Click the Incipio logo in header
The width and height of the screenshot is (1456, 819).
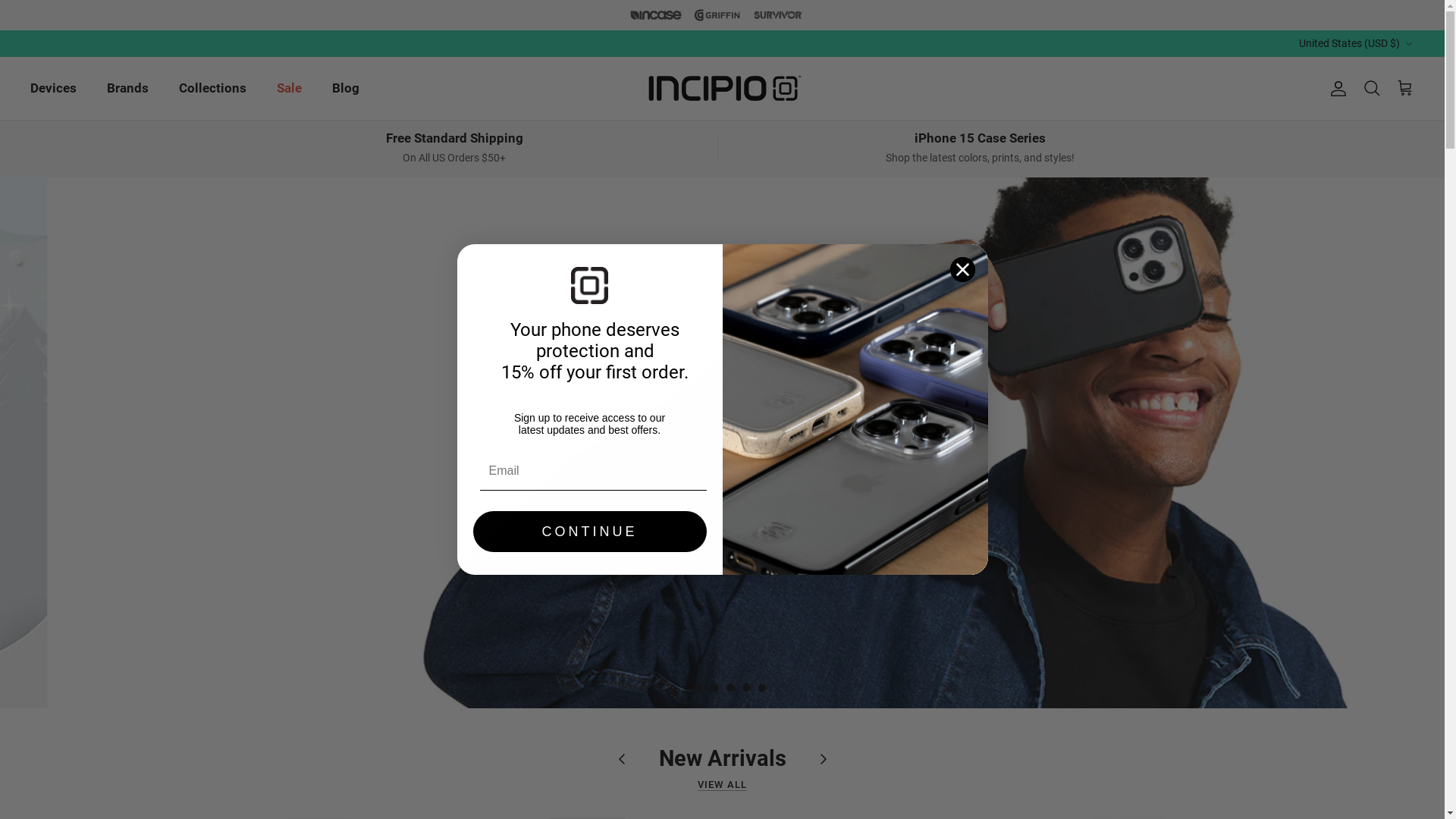[723, 89]
